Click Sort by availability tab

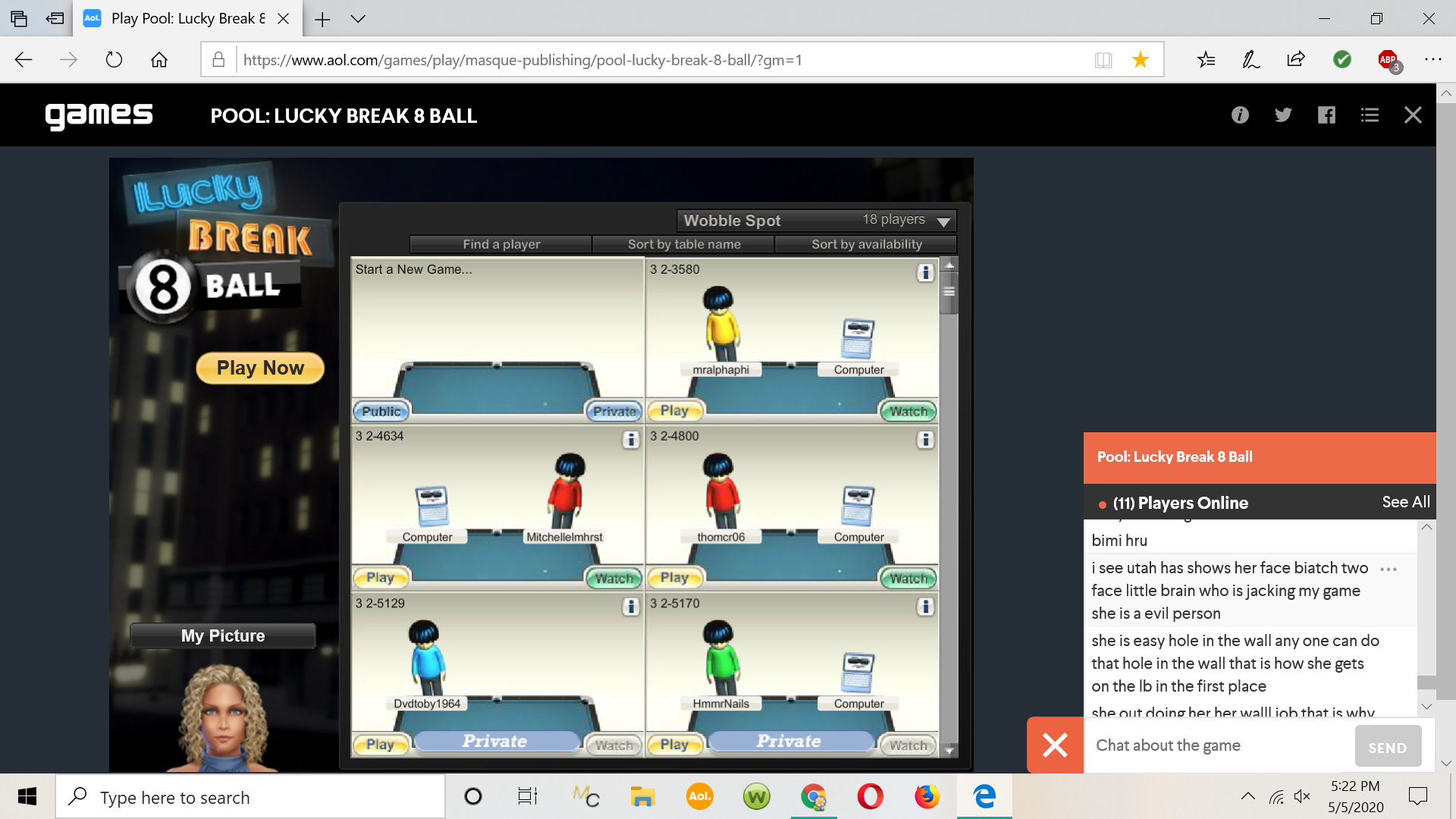[x=866, y=244]
